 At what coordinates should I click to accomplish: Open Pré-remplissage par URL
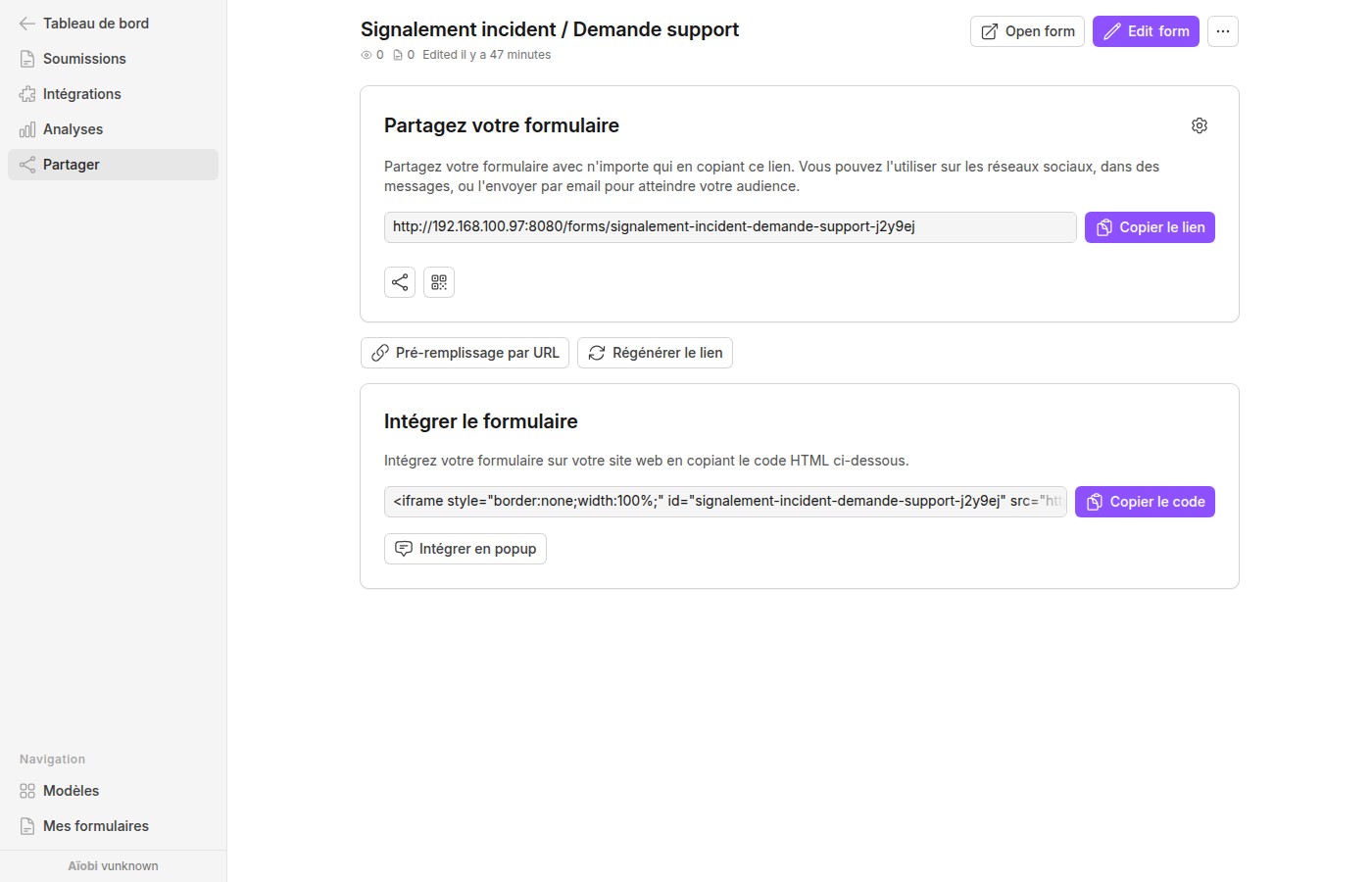(465, 353)
